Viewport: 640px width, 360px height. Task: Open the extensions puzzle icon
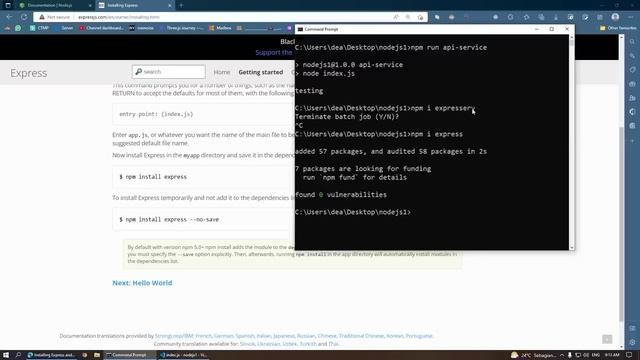click(x=527, y=17)
